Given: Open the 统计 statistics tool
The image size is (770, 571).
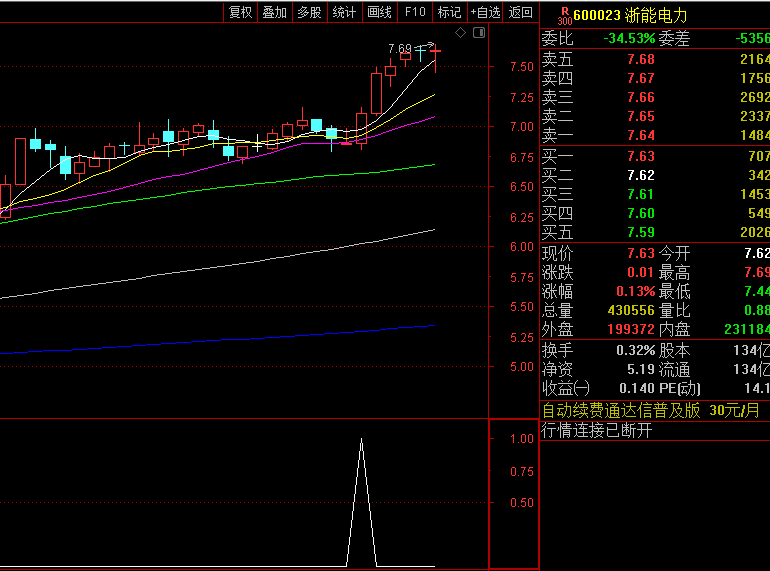Looking at the screenshot, I should [x=344, y=12].
